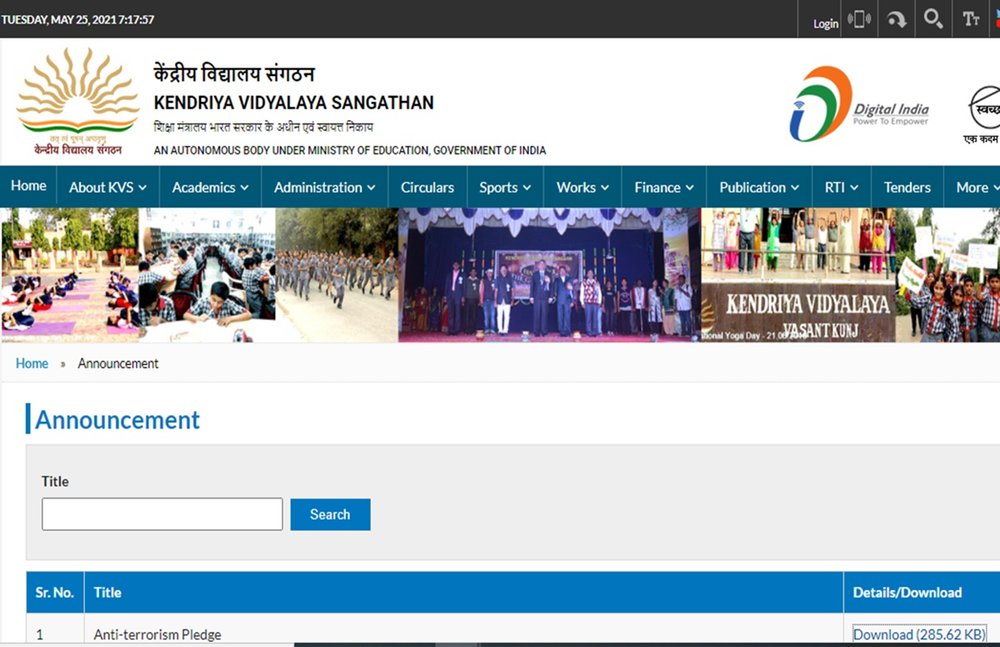Focus the Title search input field
Image resolution: width=1000 pixels, height=647 pixels.
pos(162,514)
